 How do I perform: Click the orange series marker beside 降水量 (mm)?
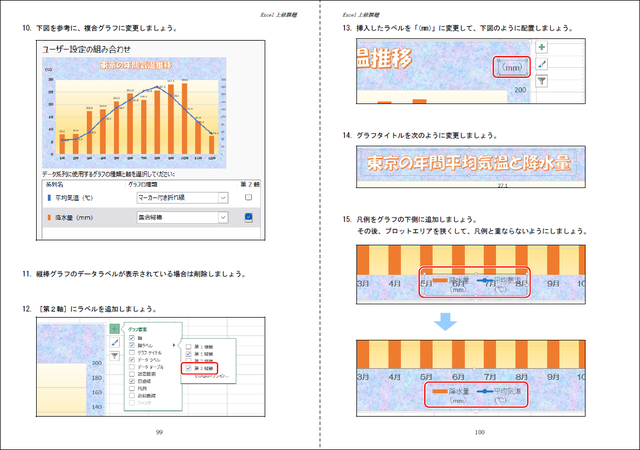[49, 217]
